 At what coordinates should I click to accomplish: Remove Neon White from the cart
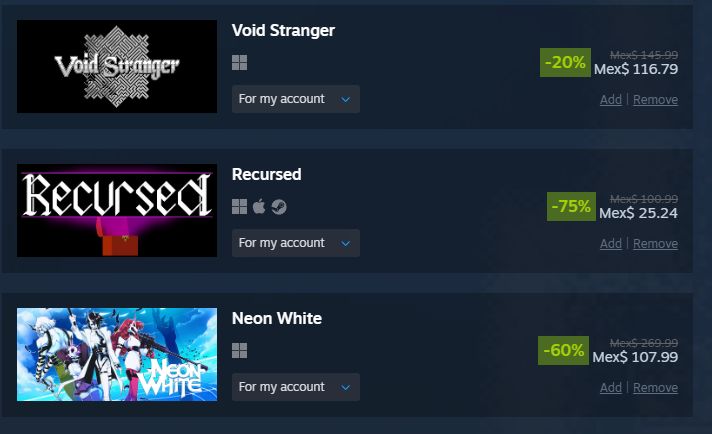tap(655, 388)
